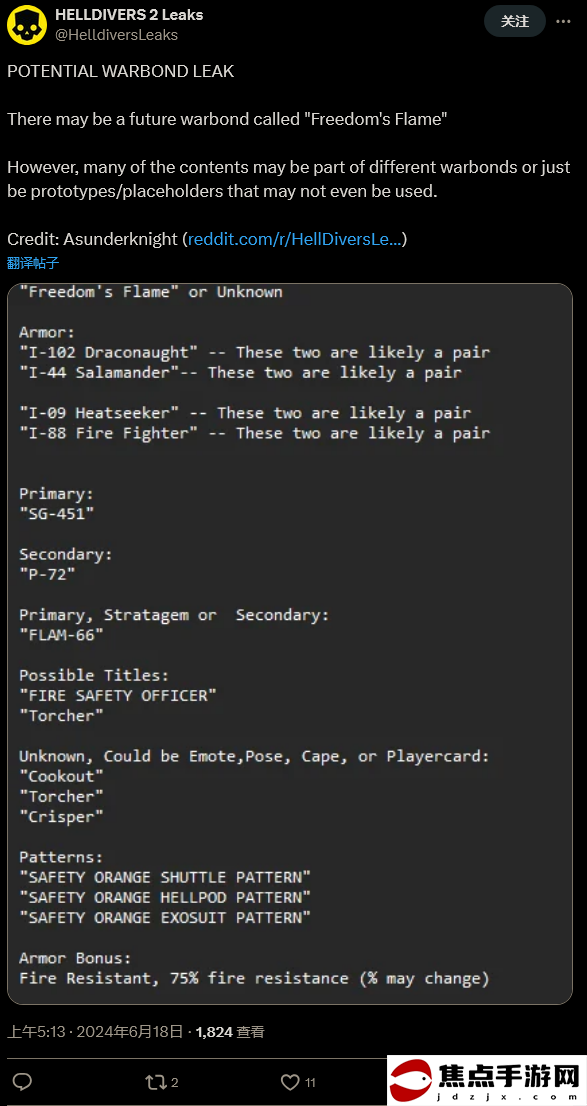Open the three-dot more options menu
This screenshot has height=1106, width=587.
tap(563, 21)
